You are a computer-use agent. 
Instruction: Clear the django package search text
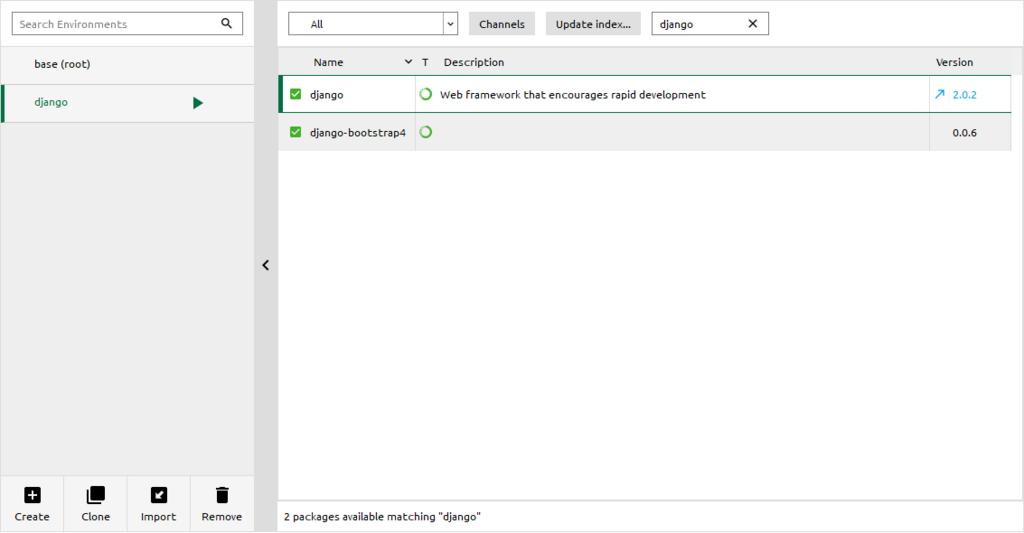click(x=752, y=24)
